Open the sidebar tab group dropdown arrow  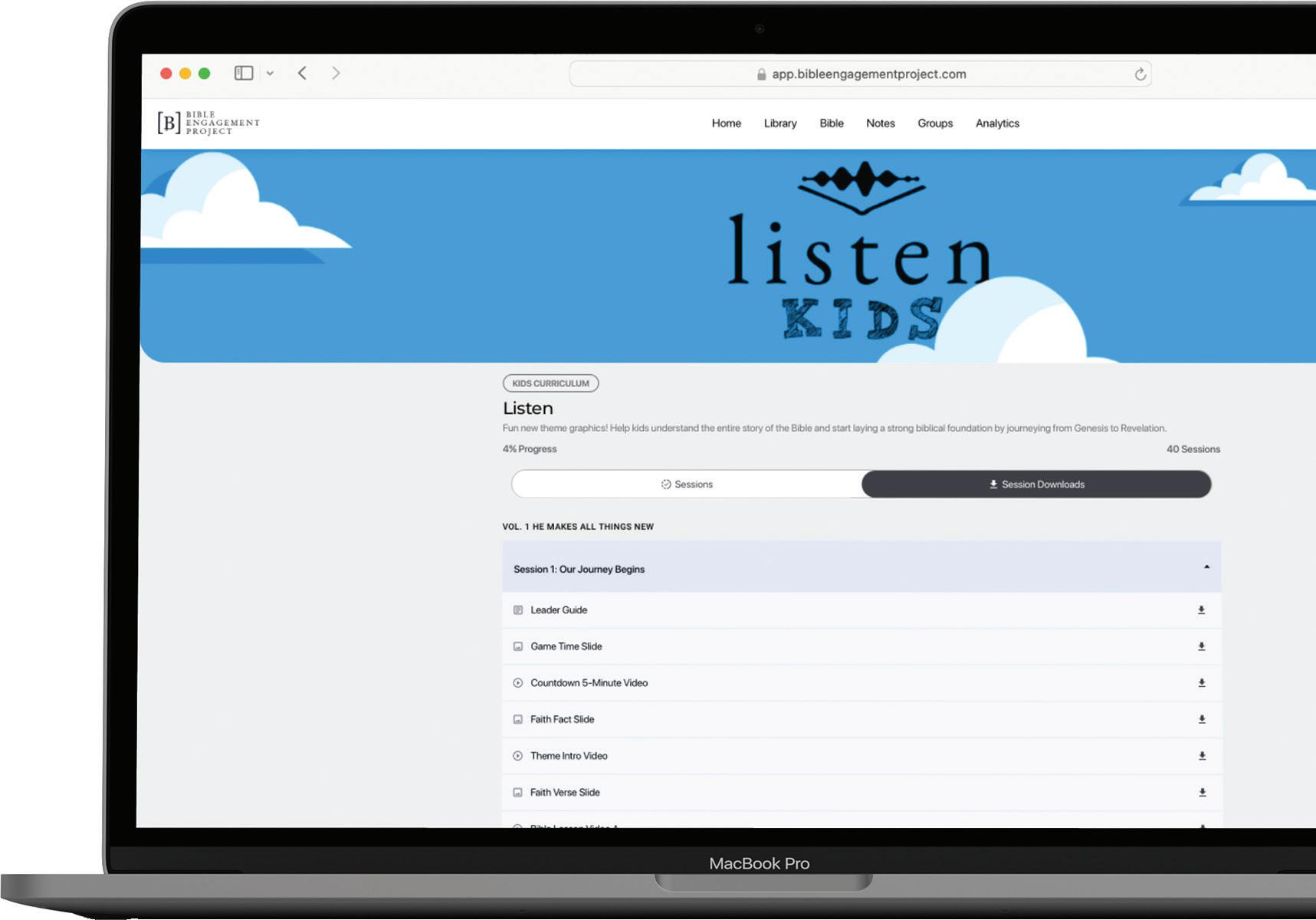(x=270, y=74)
